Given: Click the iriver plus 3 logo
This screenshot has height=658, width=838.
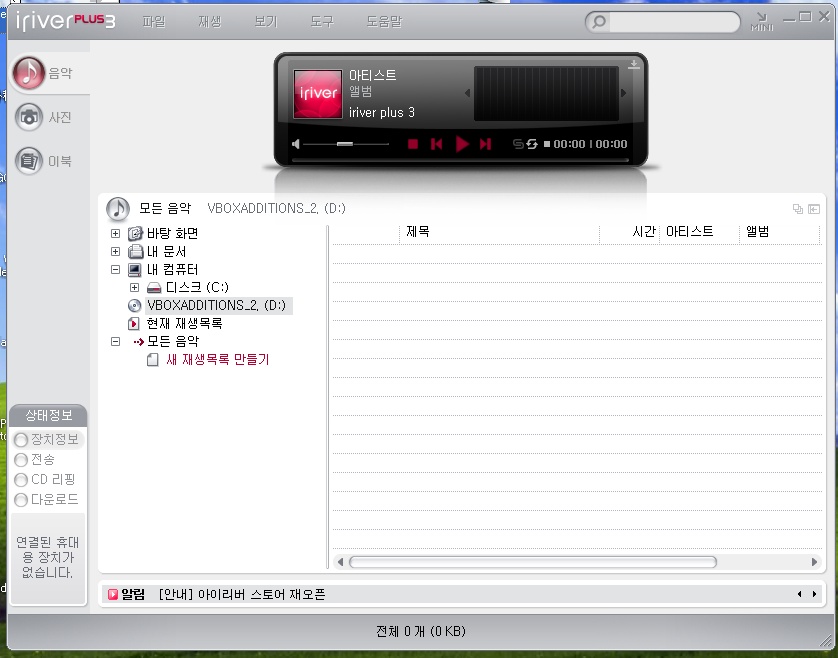Looking at the screenshot, I should point(65,21).
